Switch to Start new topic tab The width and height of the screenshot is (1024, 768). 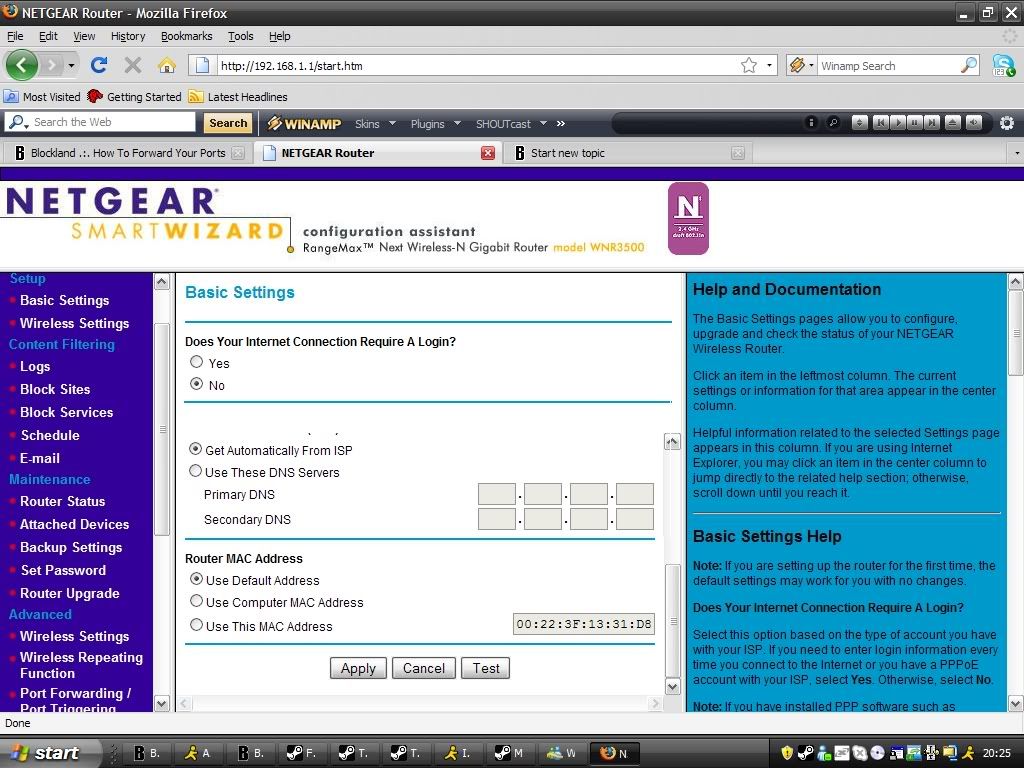tap(628, 153)
